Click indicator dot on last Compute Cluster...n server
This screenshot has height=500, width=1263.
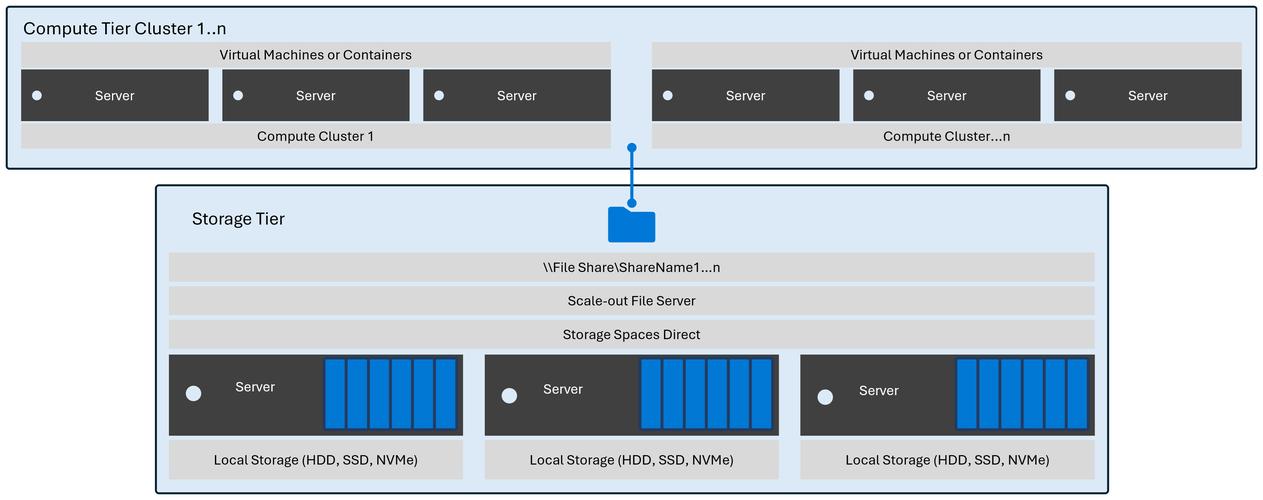(x=1070, y=96)
